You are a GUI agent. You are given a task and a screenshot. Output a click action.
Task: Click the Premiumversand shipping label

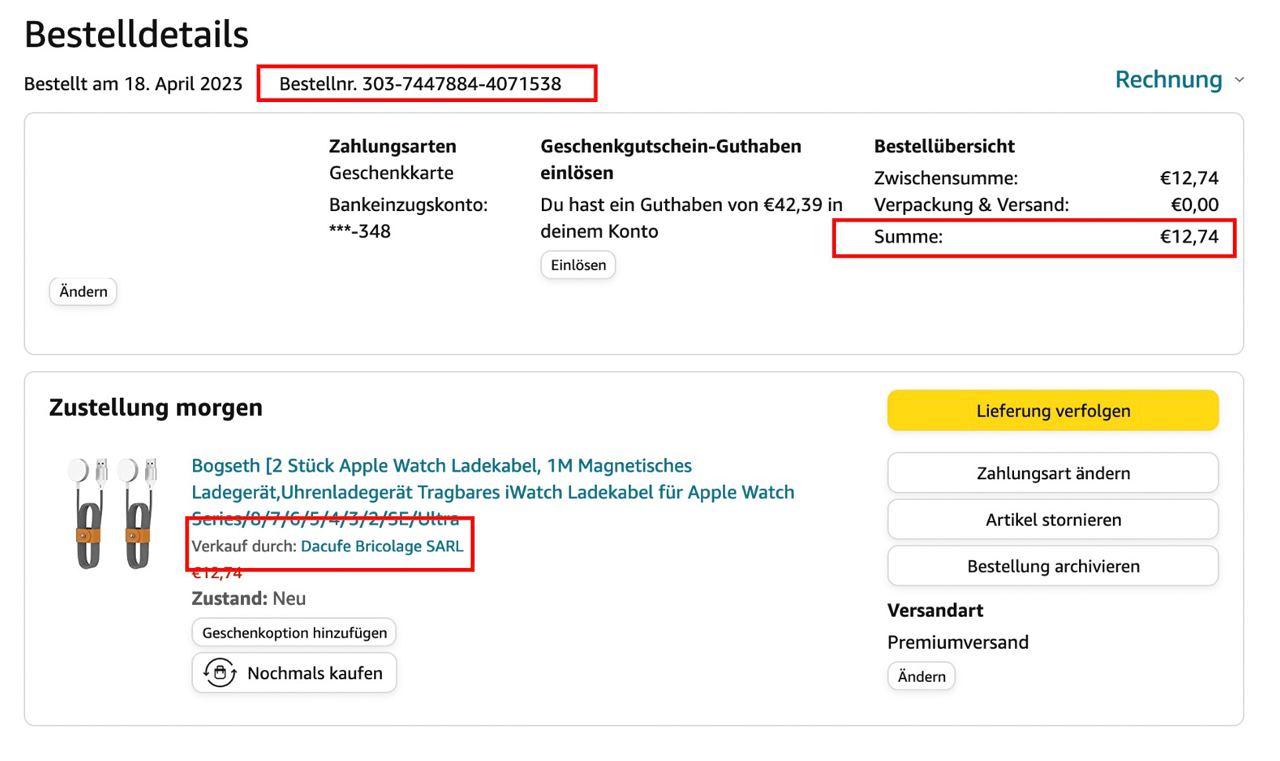coord(957,642)
